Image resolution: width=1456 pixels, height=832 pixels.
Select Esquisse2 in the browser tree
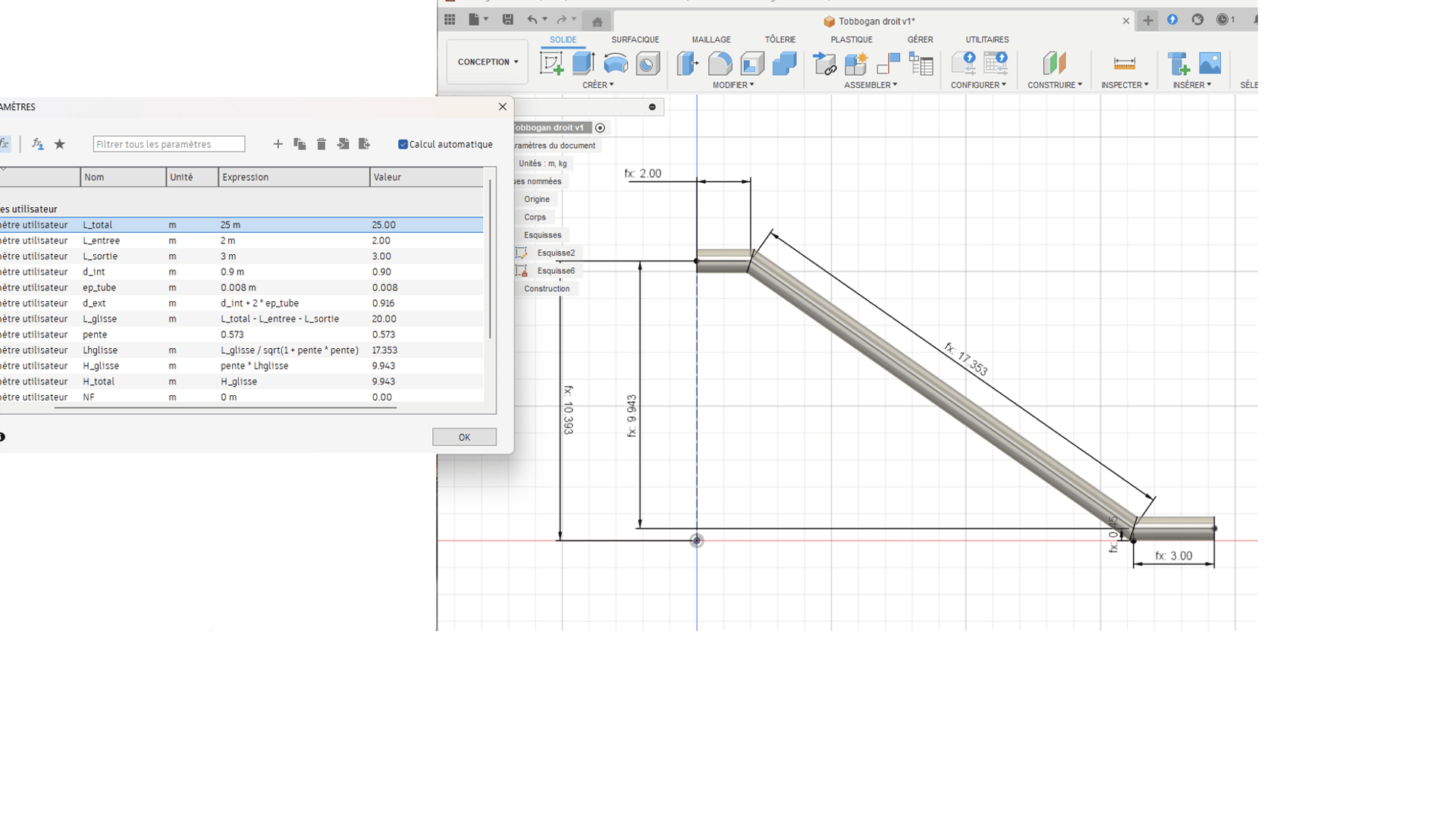pos(555,253)
